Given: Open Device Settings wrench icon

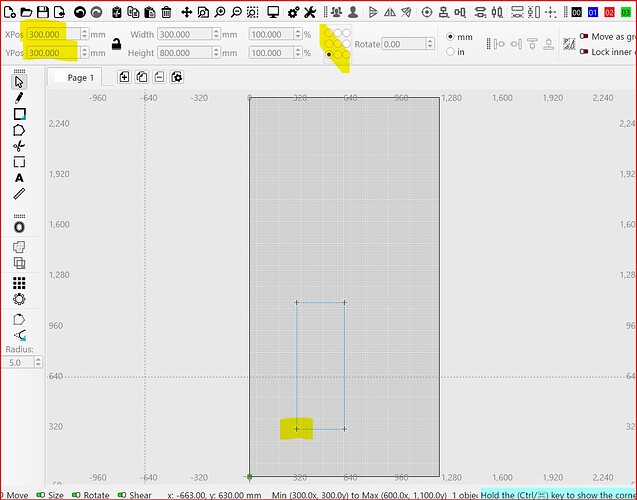Looking at the screenshot, I should click(x=310, y=12).
